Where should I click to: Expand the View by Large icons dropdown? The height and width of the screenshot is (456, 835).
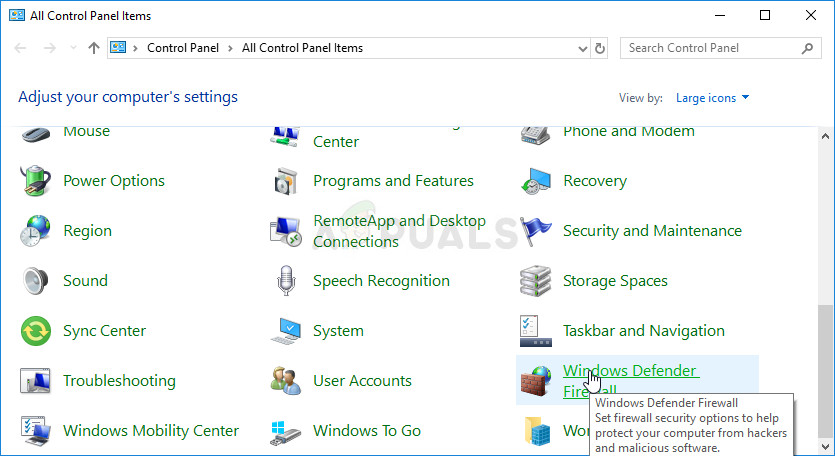pyautogui.click(x=713, y=98)
